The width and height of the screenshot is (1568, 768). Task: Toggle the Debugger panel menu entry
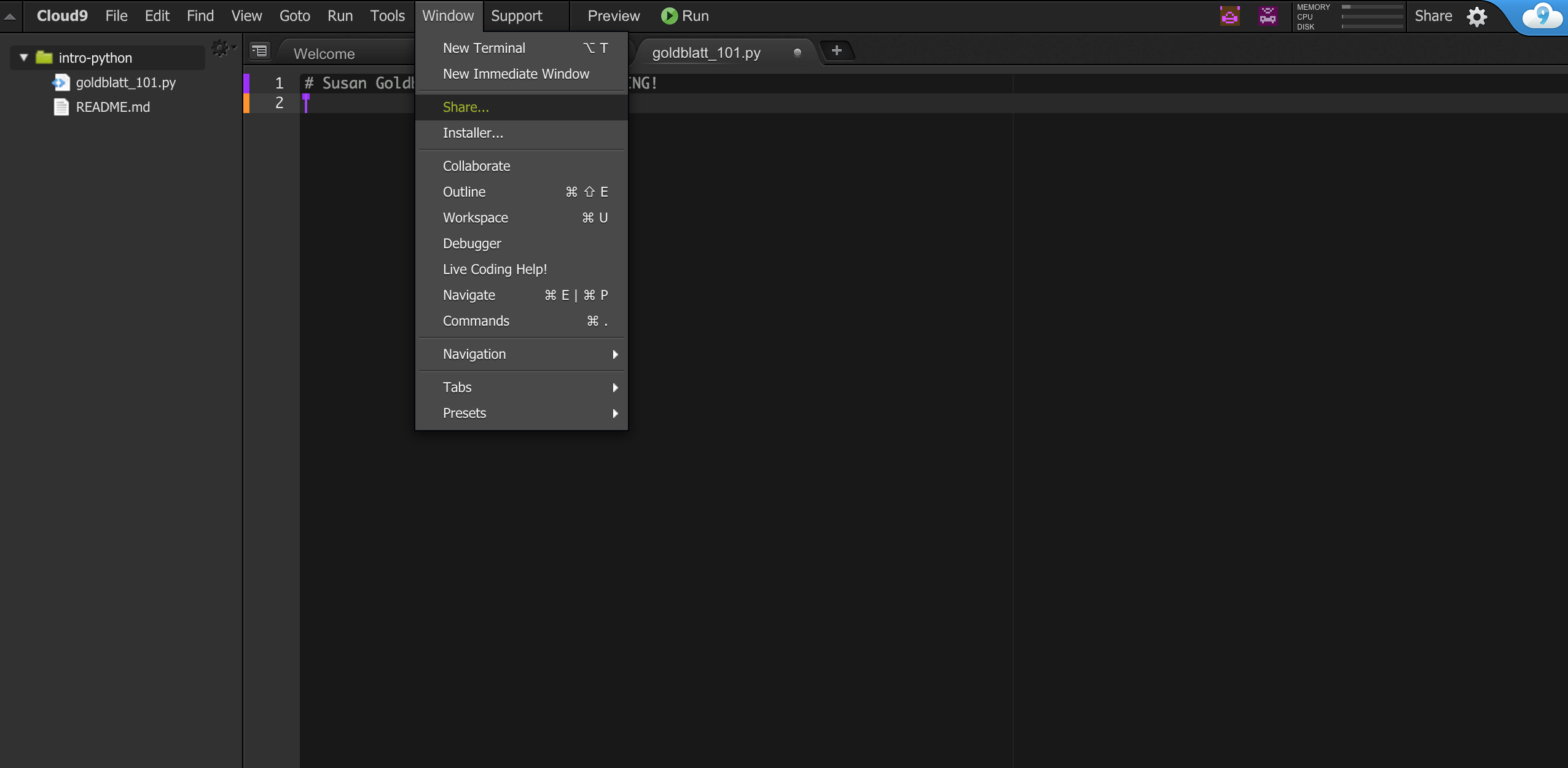(471, 244)
